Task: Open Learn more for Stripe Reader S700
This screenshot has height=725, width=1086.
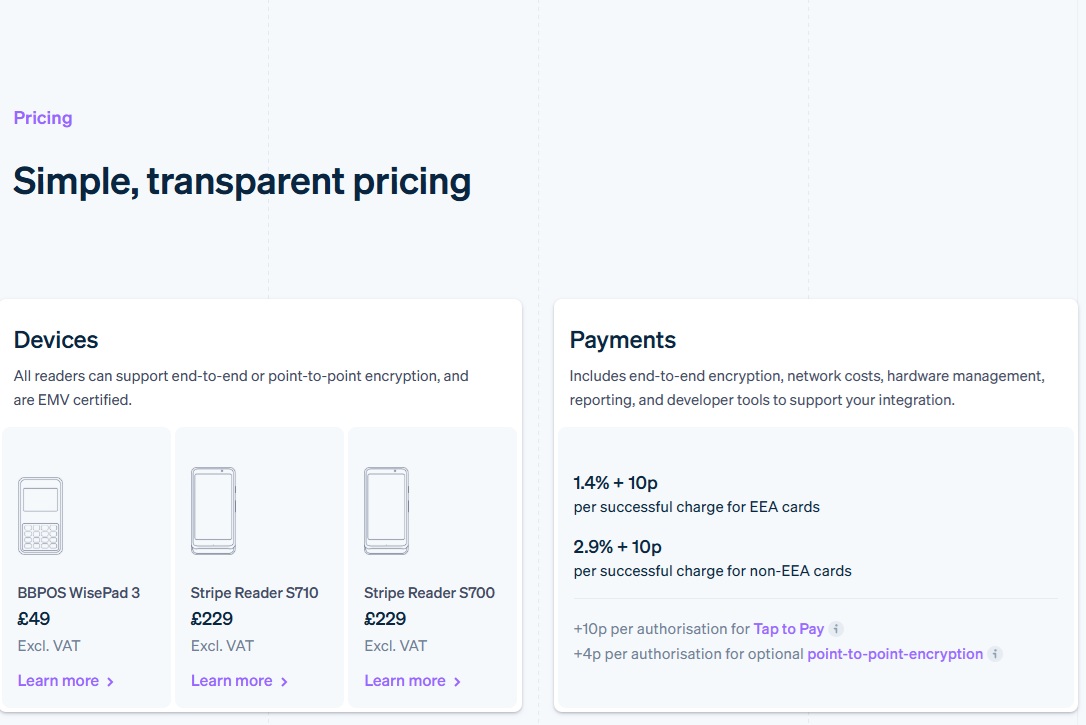Action: [x=406, y=680]
